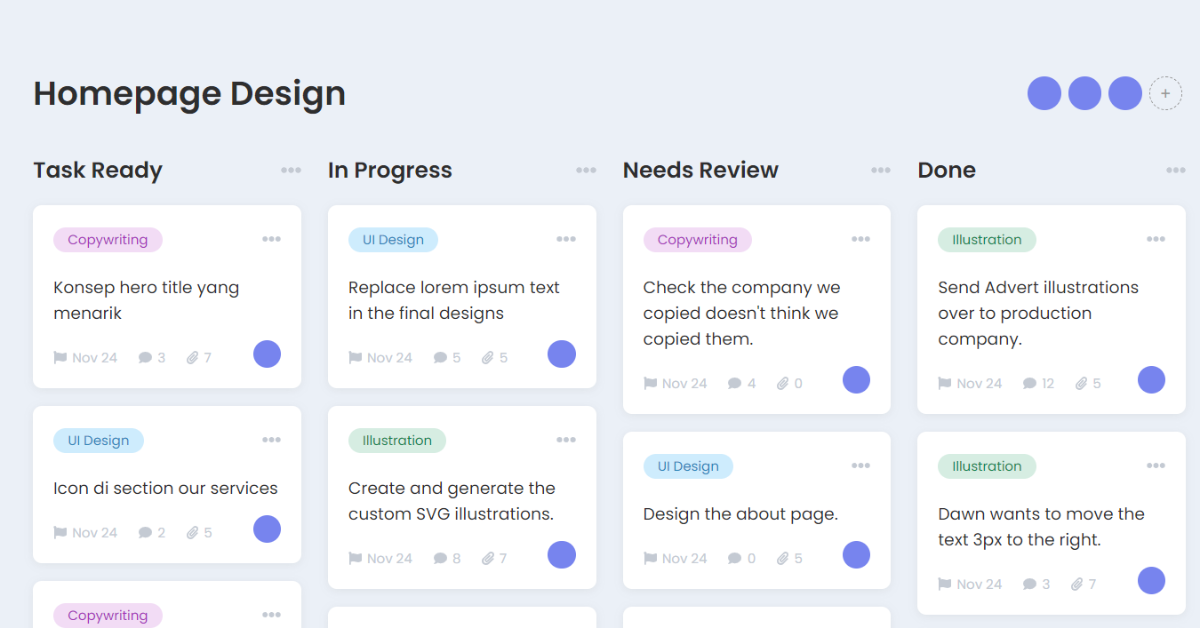The image size is (1200, 628).
Task: Open Needs Review column options menu
Action: click(881, 171)
